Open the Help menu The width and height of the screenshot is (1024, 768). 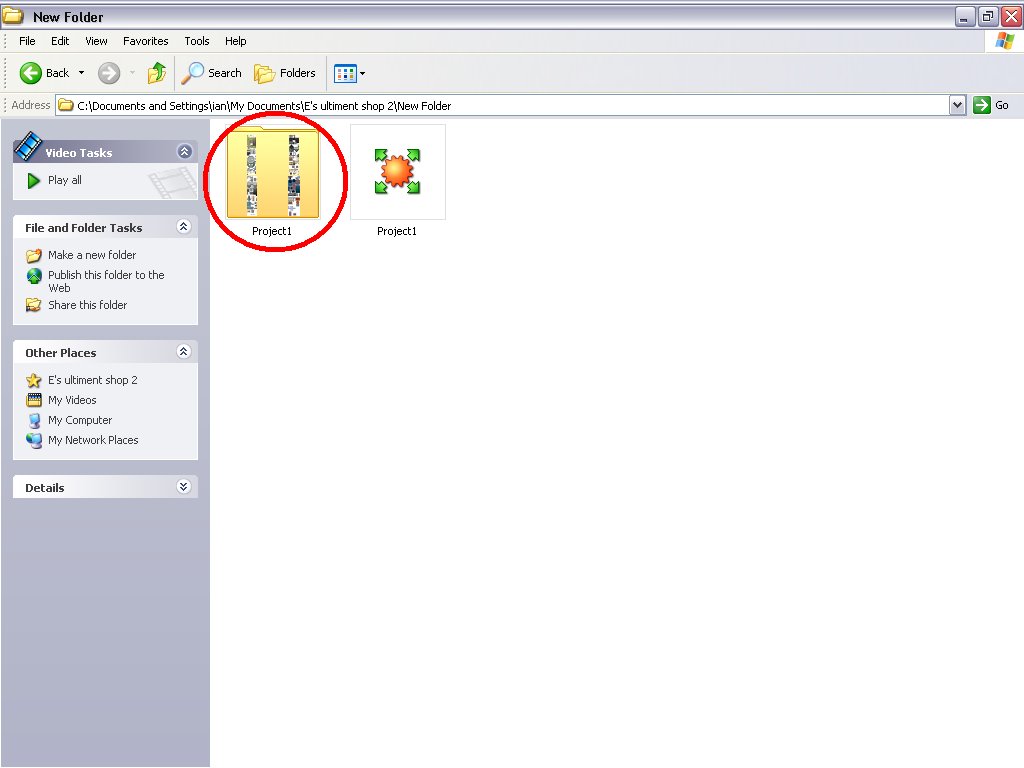[236, 41]
